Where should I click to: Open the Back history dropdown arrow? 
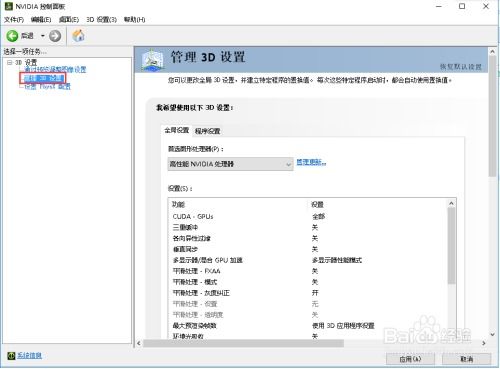coord(42,35)
